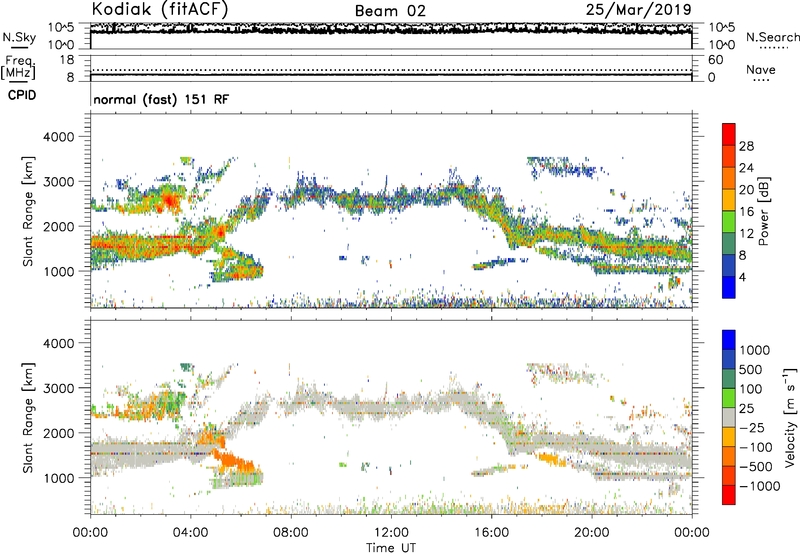
Task: Click the '1000' tick on velocity panel
Action: click(58, 478)
